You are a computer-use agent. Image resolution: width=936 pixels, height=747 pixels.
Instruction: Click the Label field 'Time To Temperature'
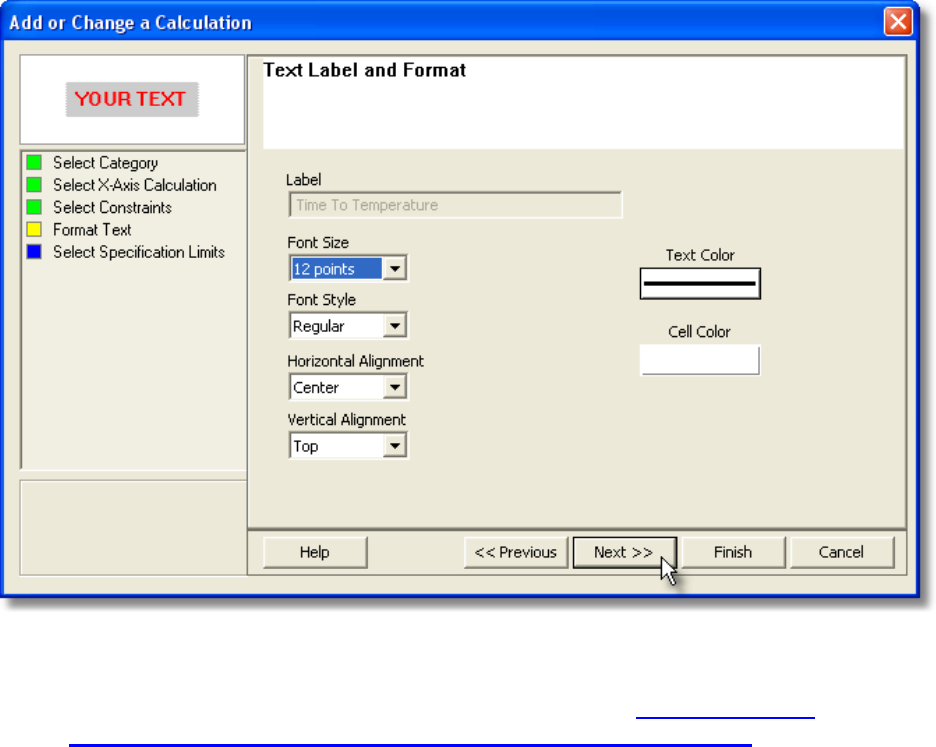[455, 205]
